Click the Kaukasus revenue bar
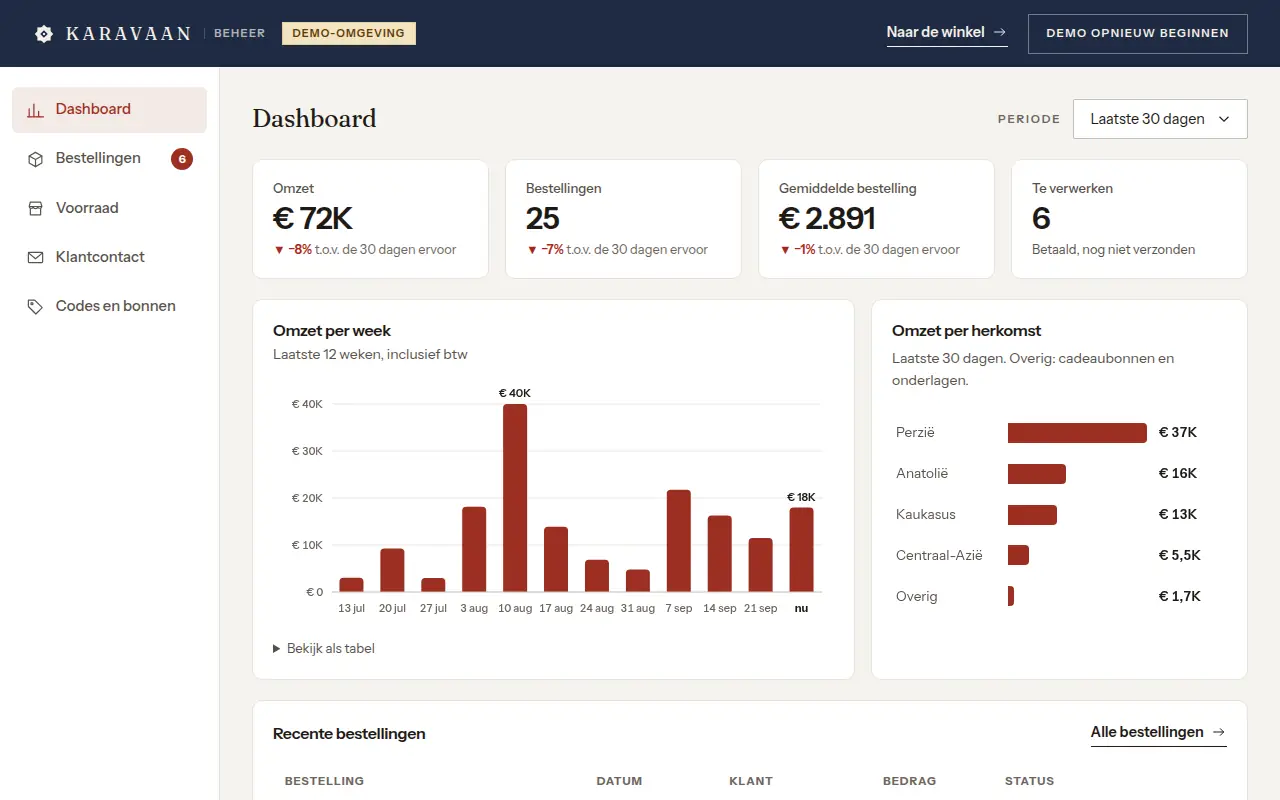The image size is (1280, 800). tap(1032, 515)
